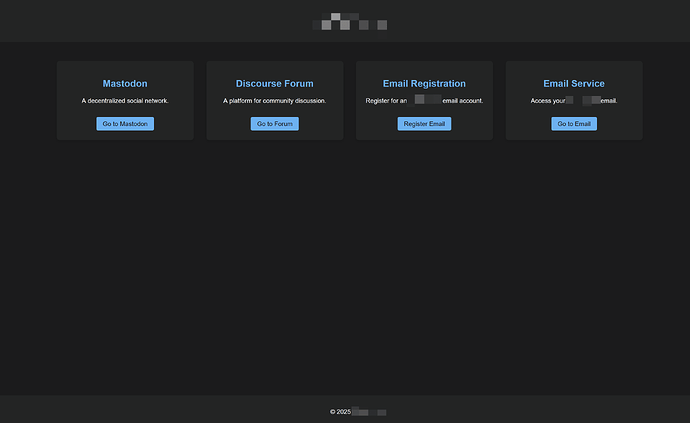The width and height of the screenshot is (690, 423).
Task: Click the Mastodon card heading
Action: coord(125,84)
